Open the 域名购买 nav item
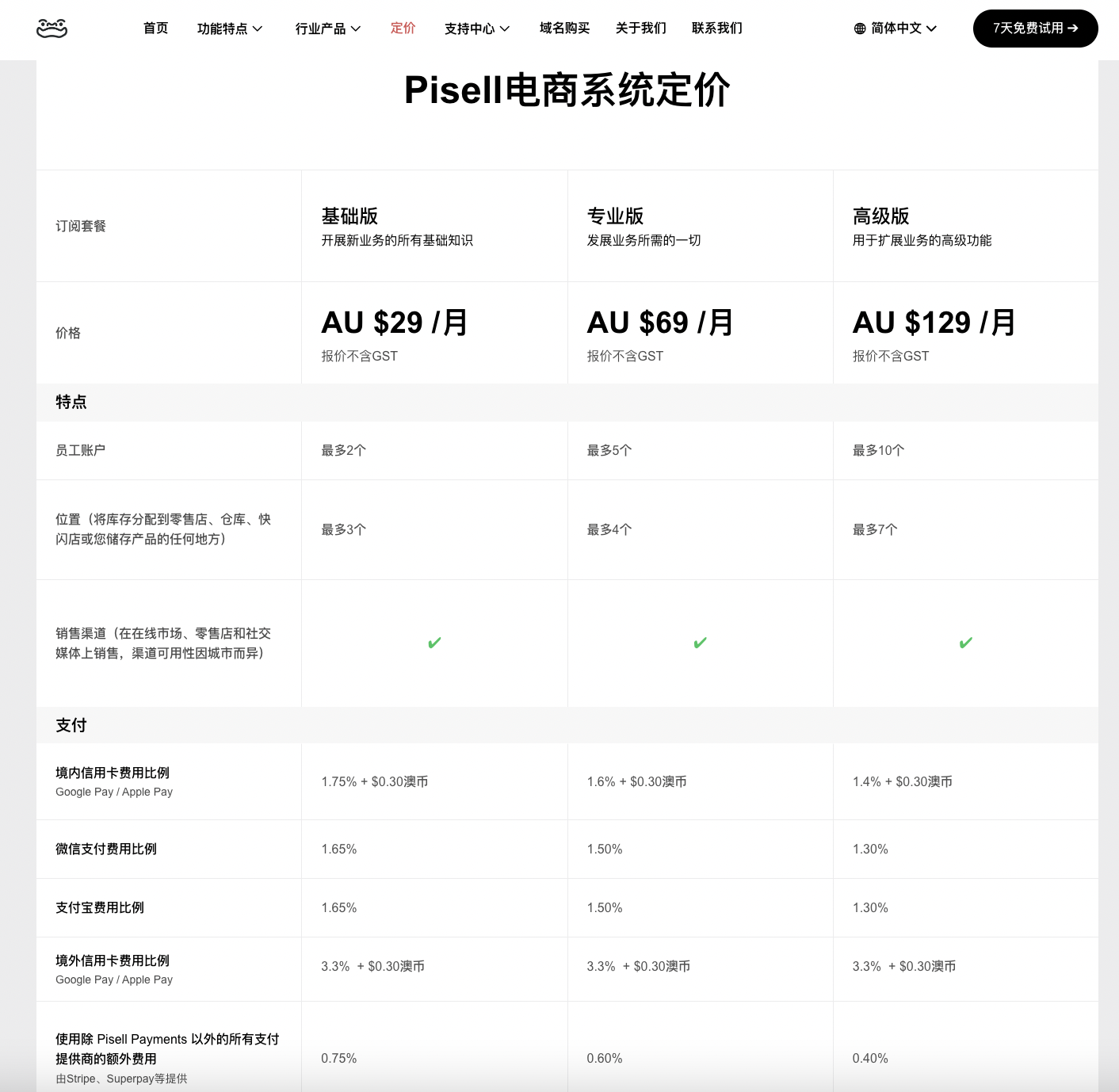This screenshot has height=1092, width=1119. pos(564,29)
